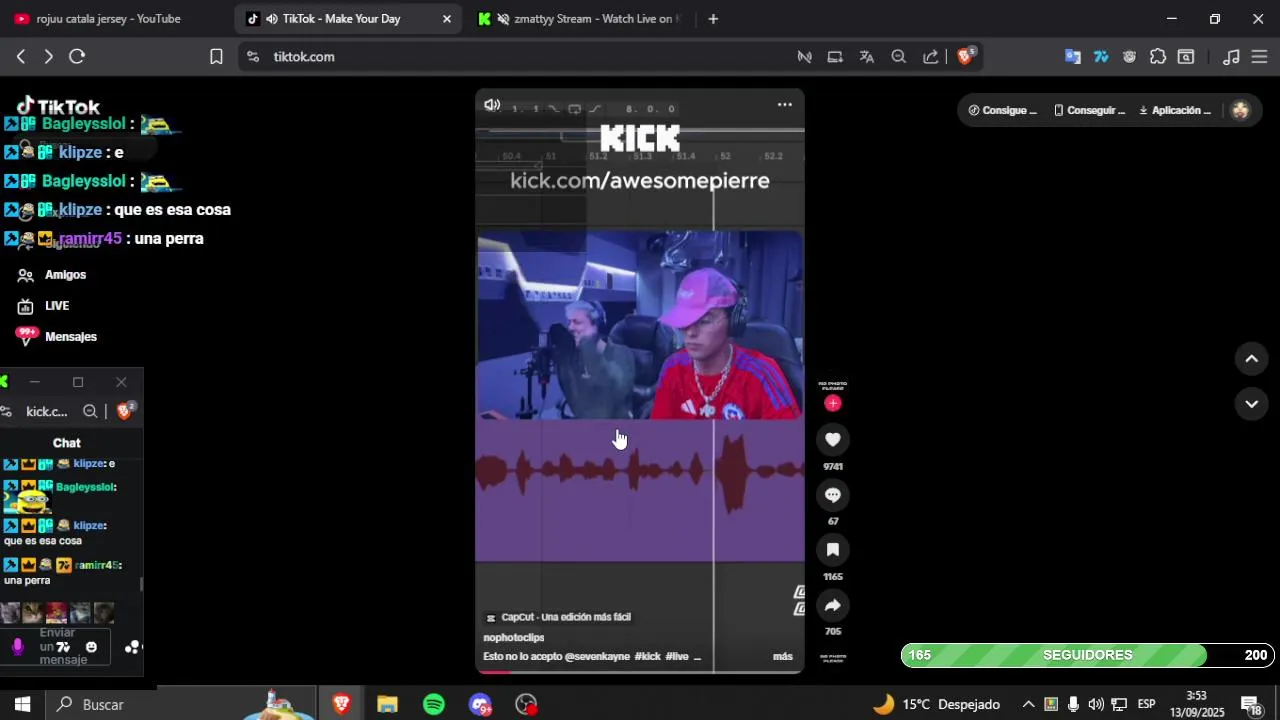Image resolution: width=1280 pixels, height=720 pixels.
Task: Open the Windows Start menu
Action: [22, 705]
